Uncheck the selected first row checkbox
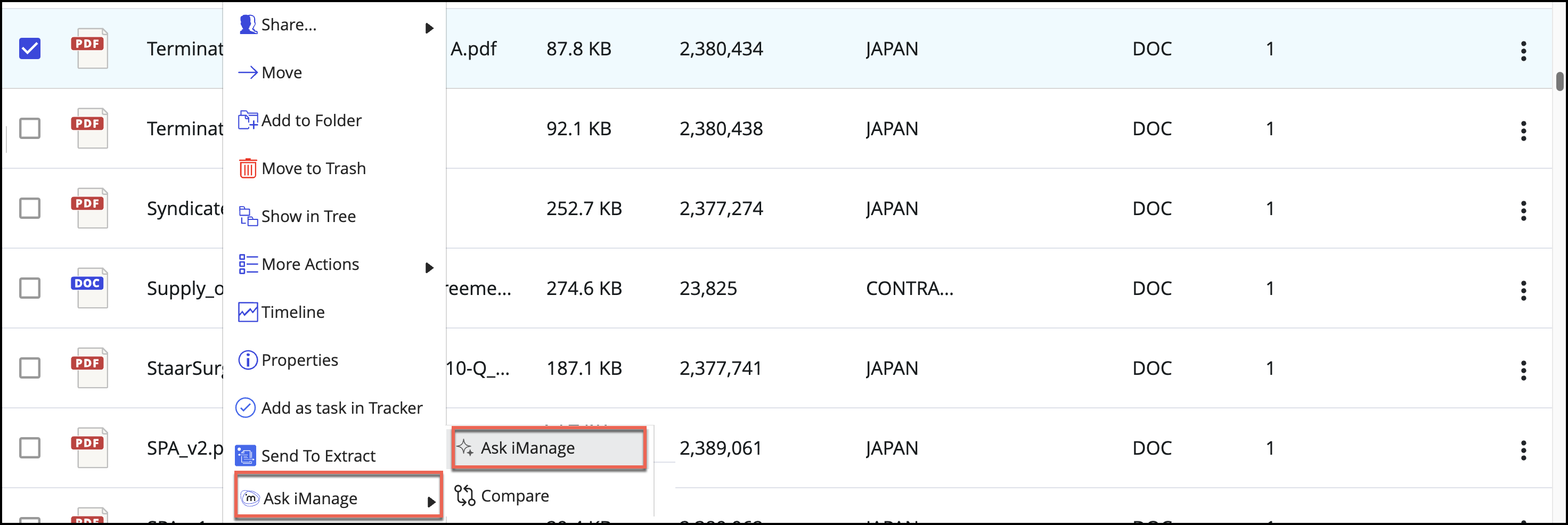Image resolution: width=1568 pixels, height=525 pixels. click(x=30, y=48)
